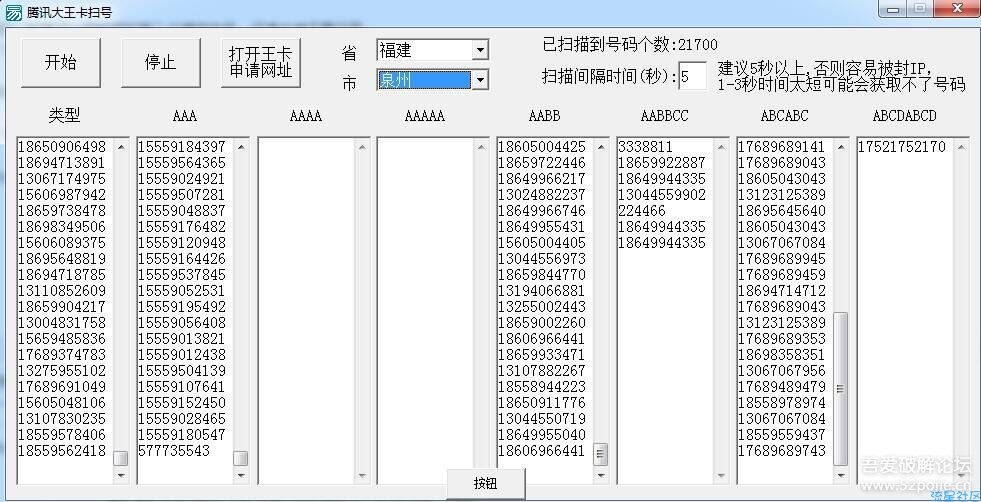Select number 18558944223 in the AABB list
Viewport: 981px width, 502px height.
(542, 387)
